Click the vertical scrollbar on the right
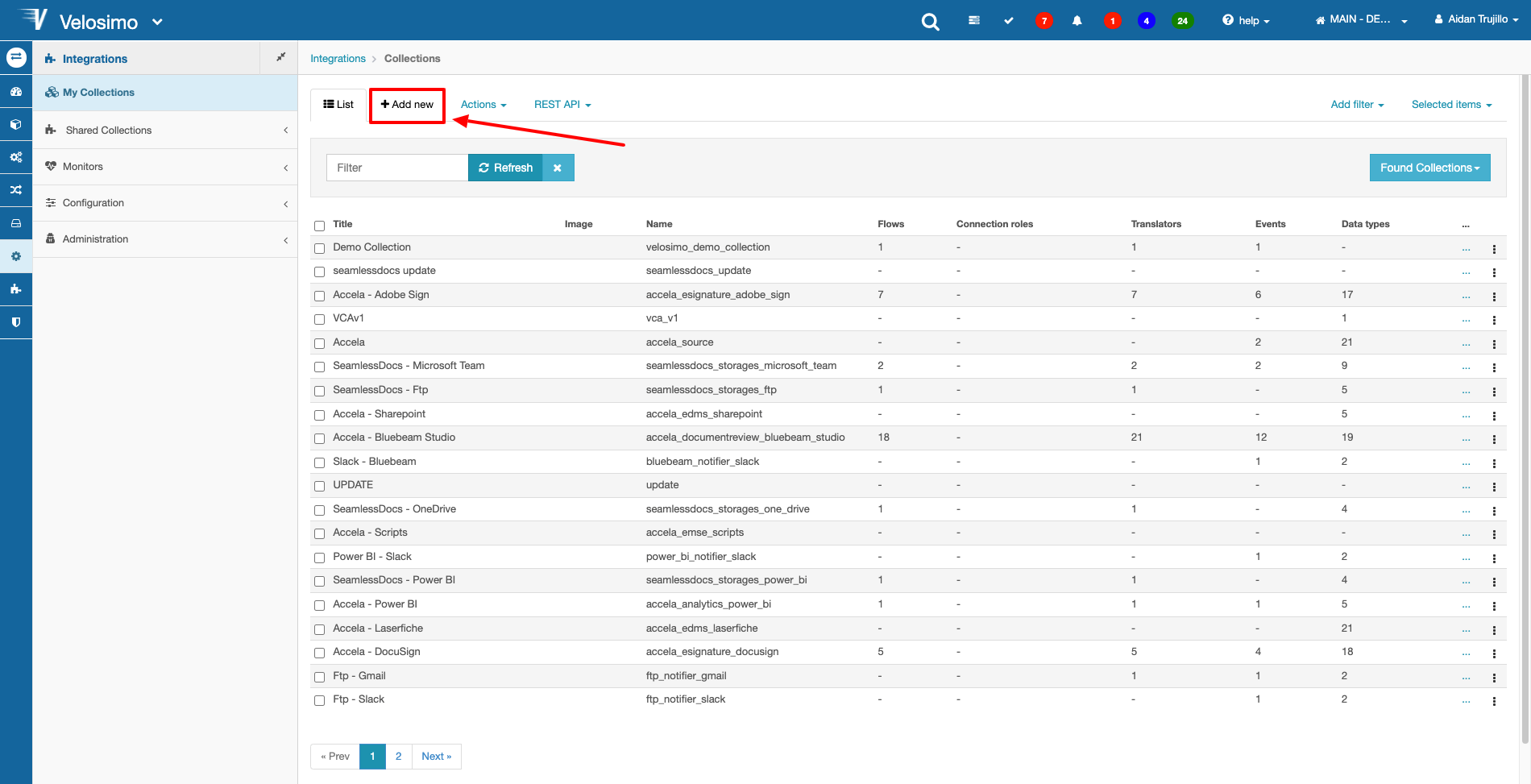Viewport: 1531px width, 784px height. (x=1525, y=409)
